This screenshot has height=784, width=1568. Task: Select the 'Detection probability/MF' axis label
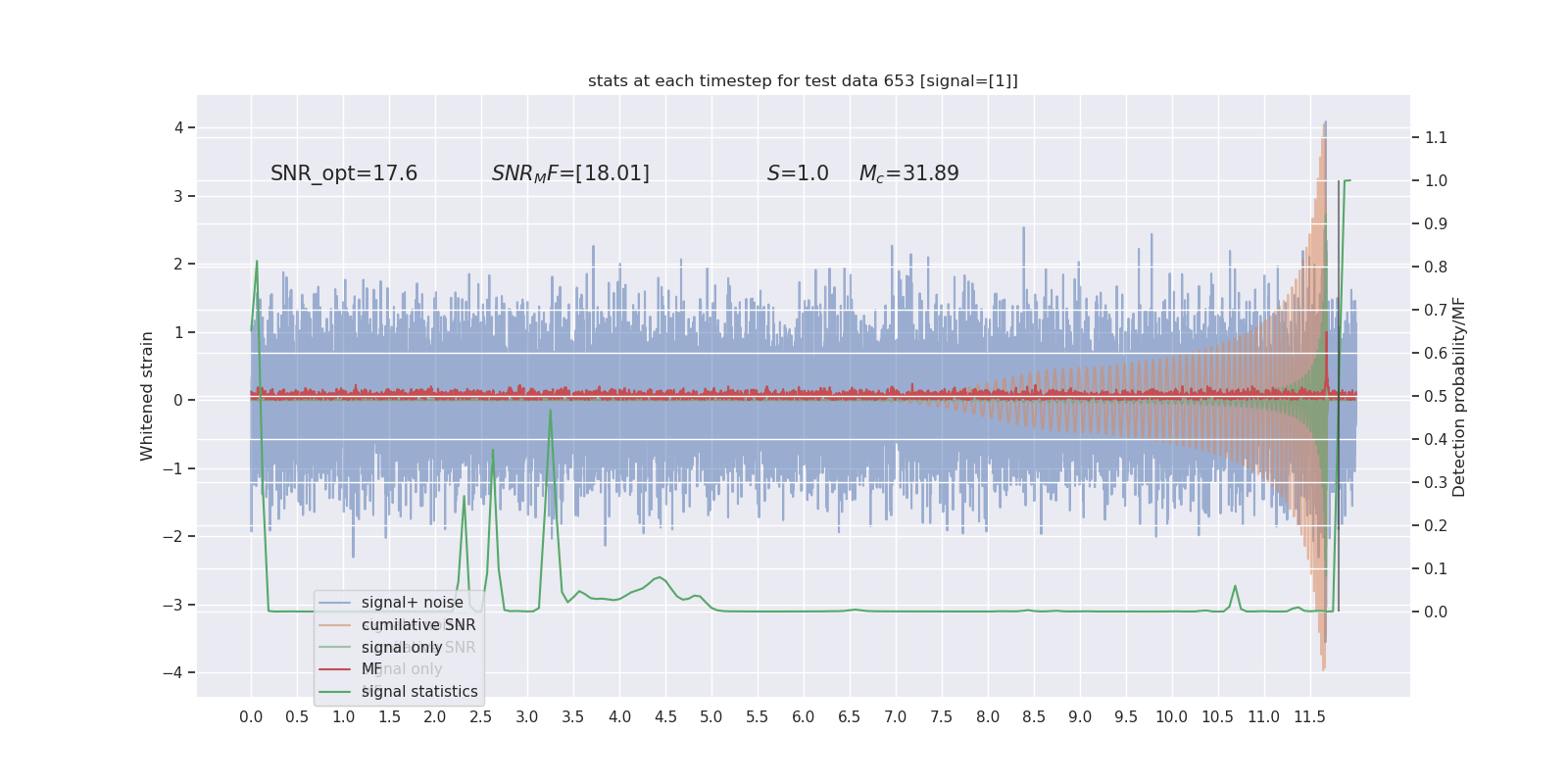coord(1459,396)
